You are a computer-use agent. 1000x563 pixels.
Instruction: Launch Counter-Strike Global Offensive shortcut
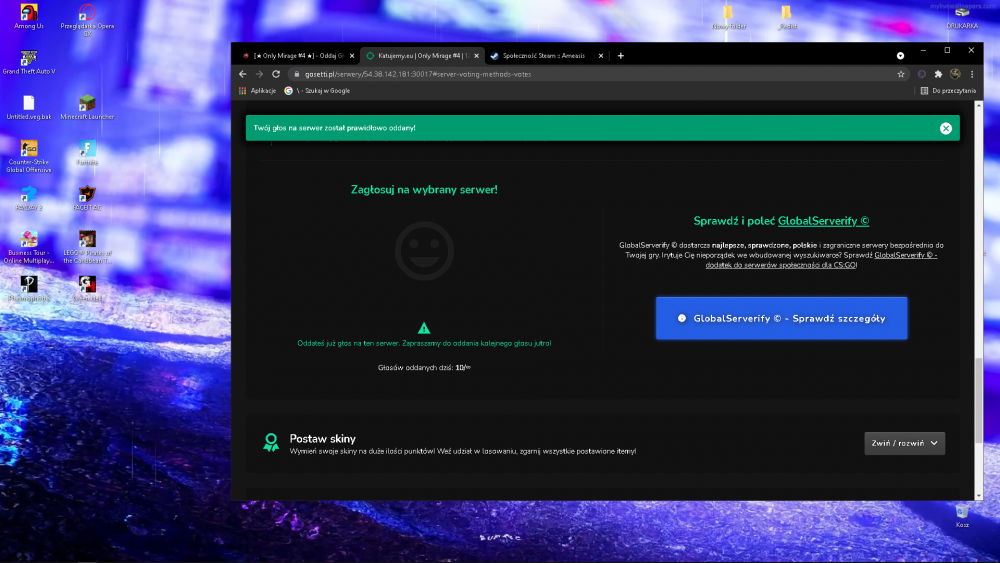pyautogui.click(x=29, y=156)
